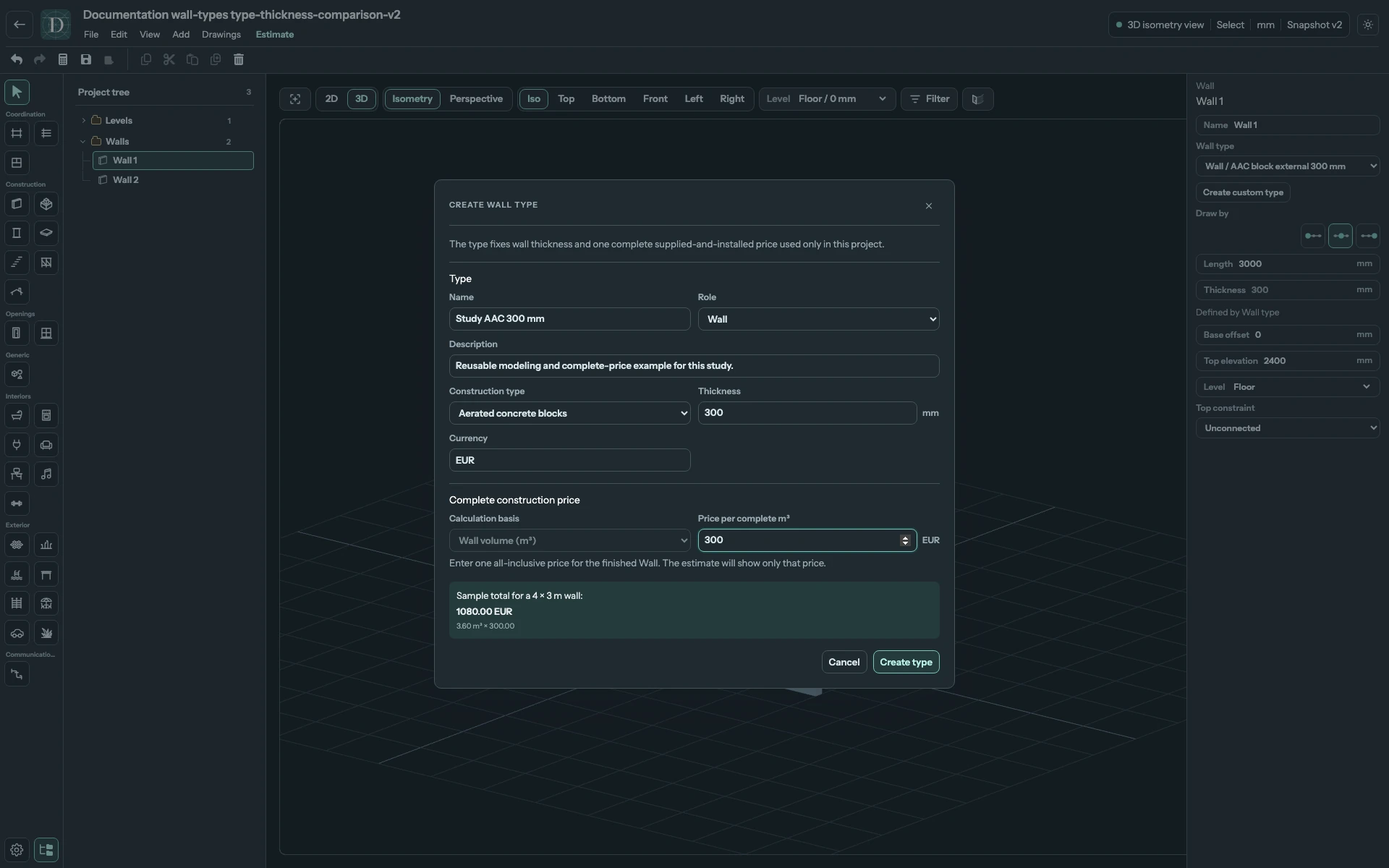
Task: Click Cancel in the wall type dialog
Action: click(x=844, y=662)
